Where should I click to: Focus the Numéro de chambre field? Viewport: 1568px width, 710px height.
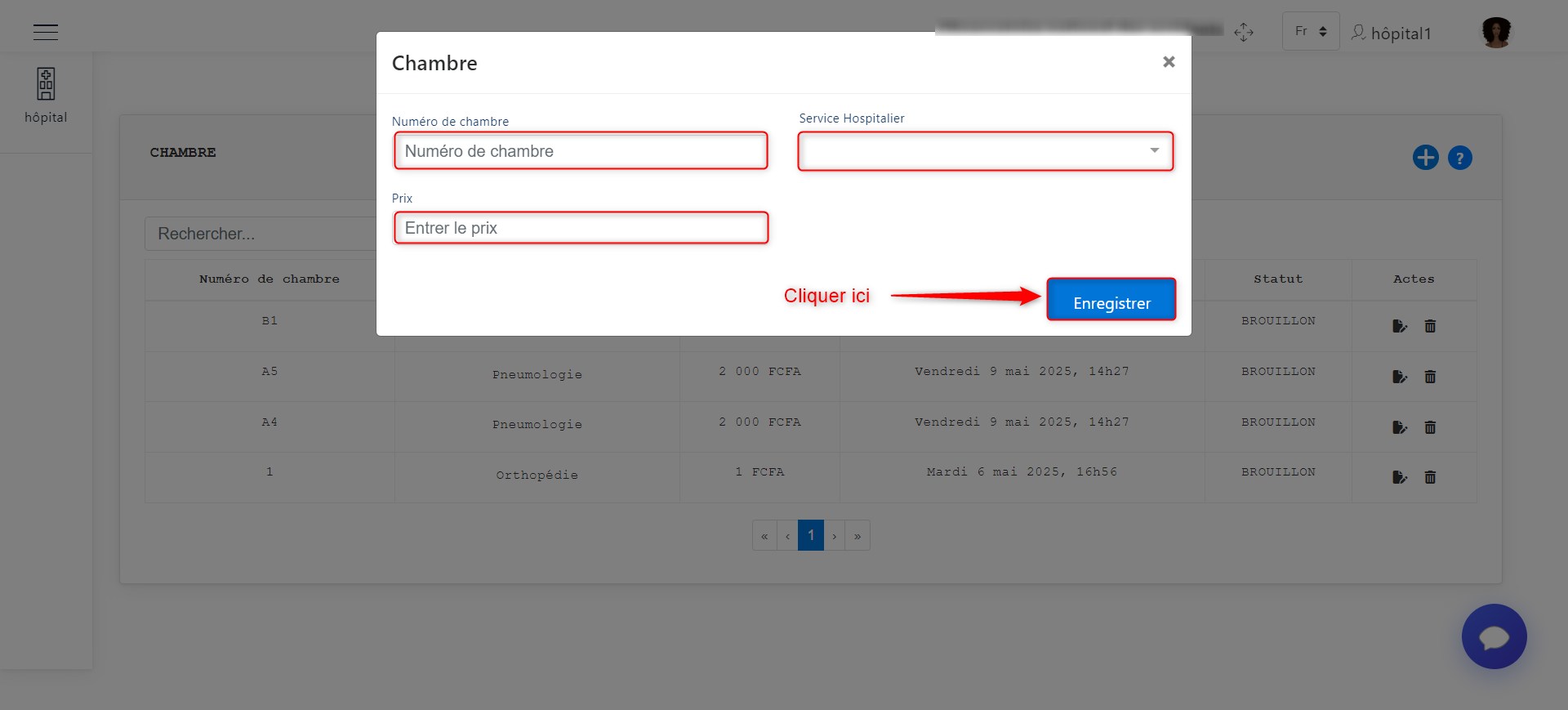pos(581,151)
